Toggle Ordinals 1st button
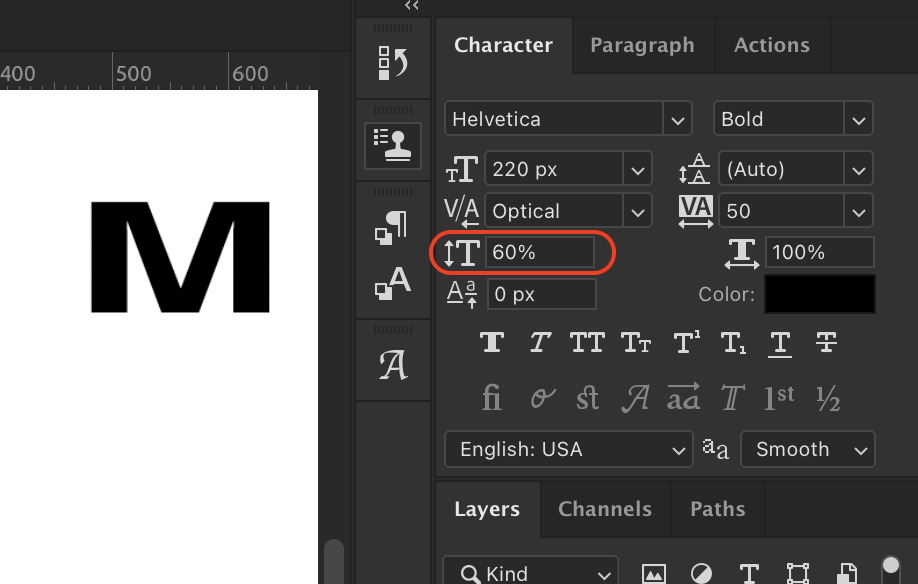The width and height of the screenshot is (918, 584). click(779, 399)
